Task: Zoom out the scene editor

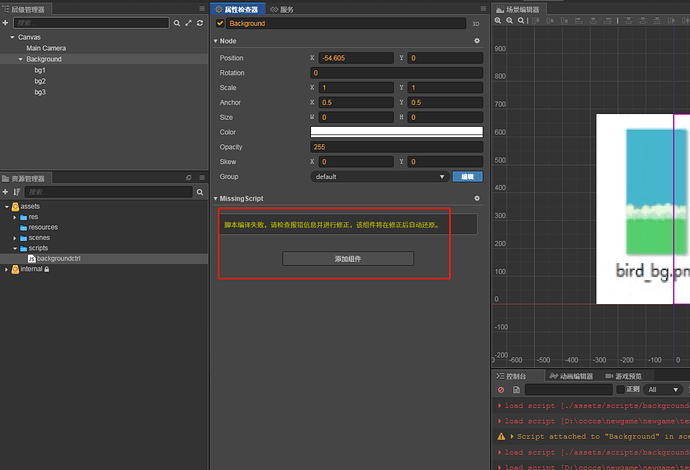Action: click(x=509, y=20)
